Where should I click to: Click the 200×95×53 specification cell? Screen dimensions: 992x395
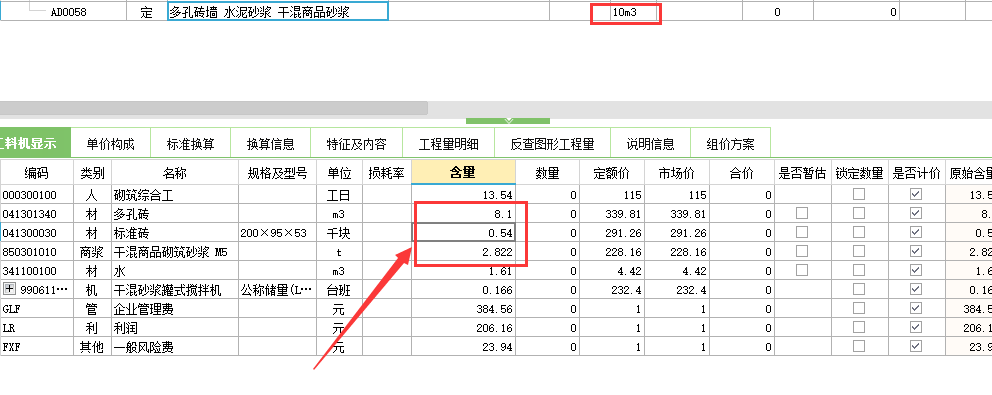pyautogui.click(x=278, y=233)
